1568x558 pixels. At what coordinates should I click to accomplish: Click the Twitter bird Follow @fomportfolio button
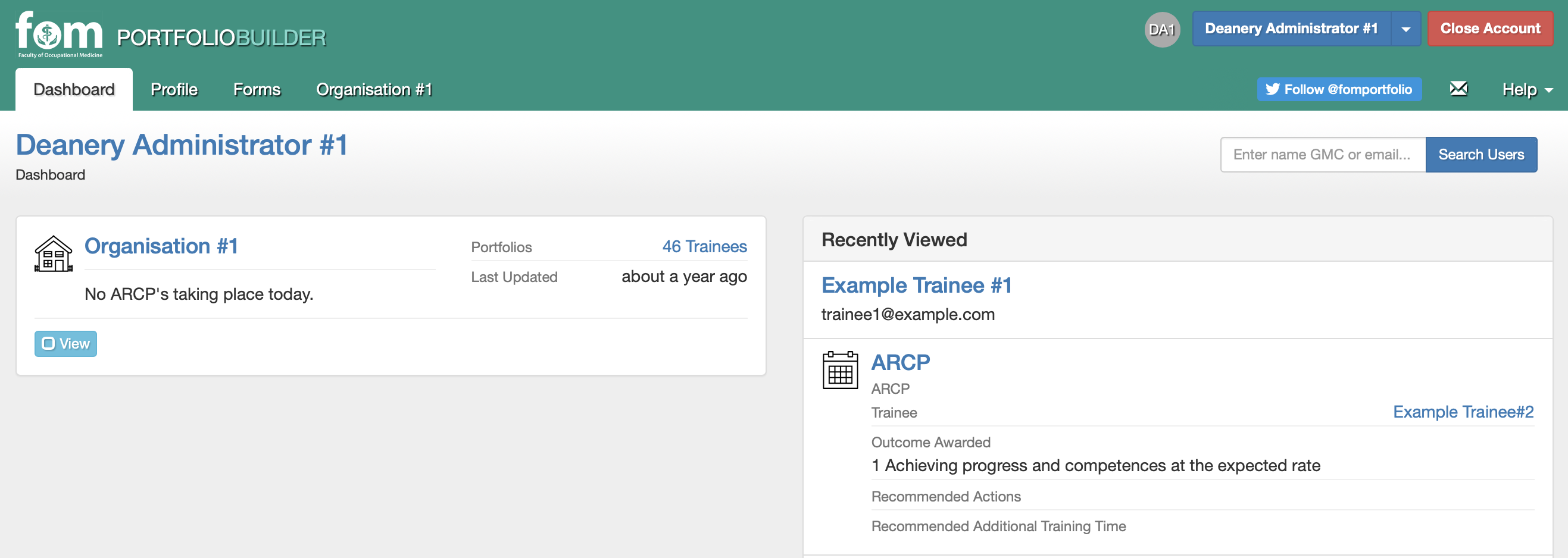(x=1339, y=89)
